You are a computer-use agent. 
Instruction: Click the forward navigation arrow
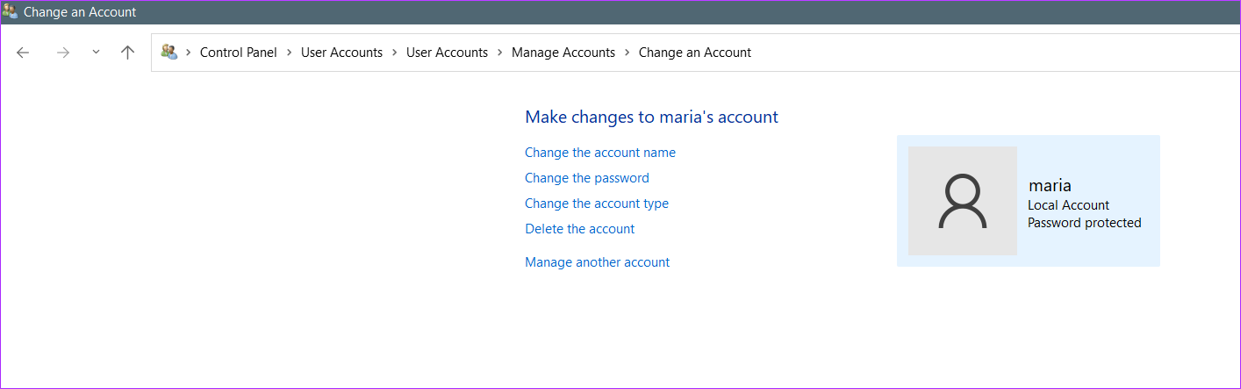coord(63,53)
